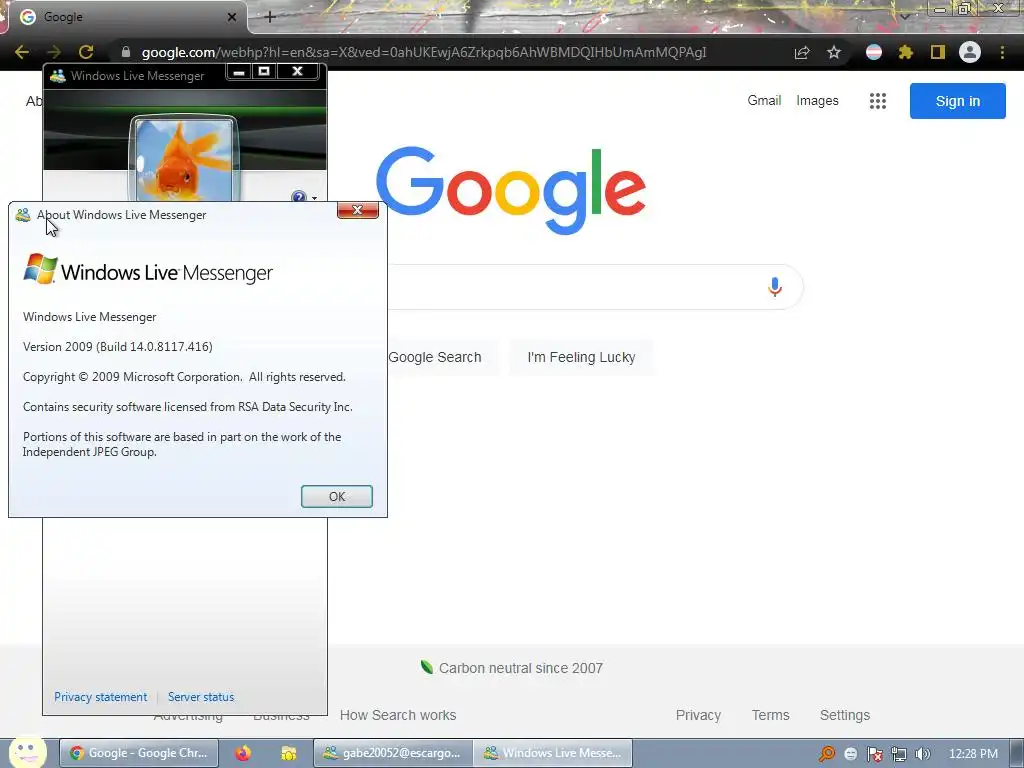
Task: Click the Google logo
Action: pos(511,190)
